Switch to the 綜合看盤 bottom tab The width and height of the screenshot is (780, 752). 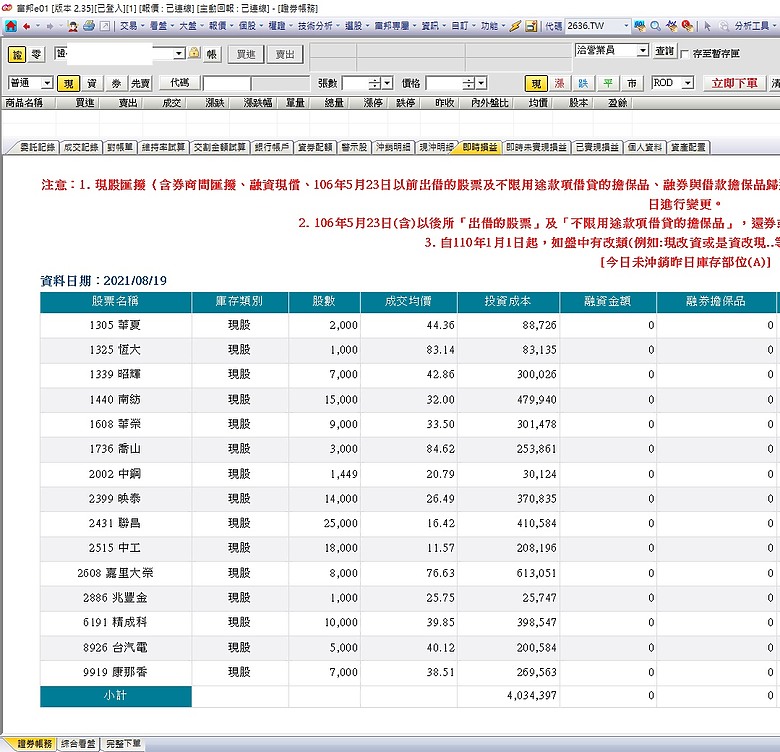pyautogui.click(x=78, y=744)
